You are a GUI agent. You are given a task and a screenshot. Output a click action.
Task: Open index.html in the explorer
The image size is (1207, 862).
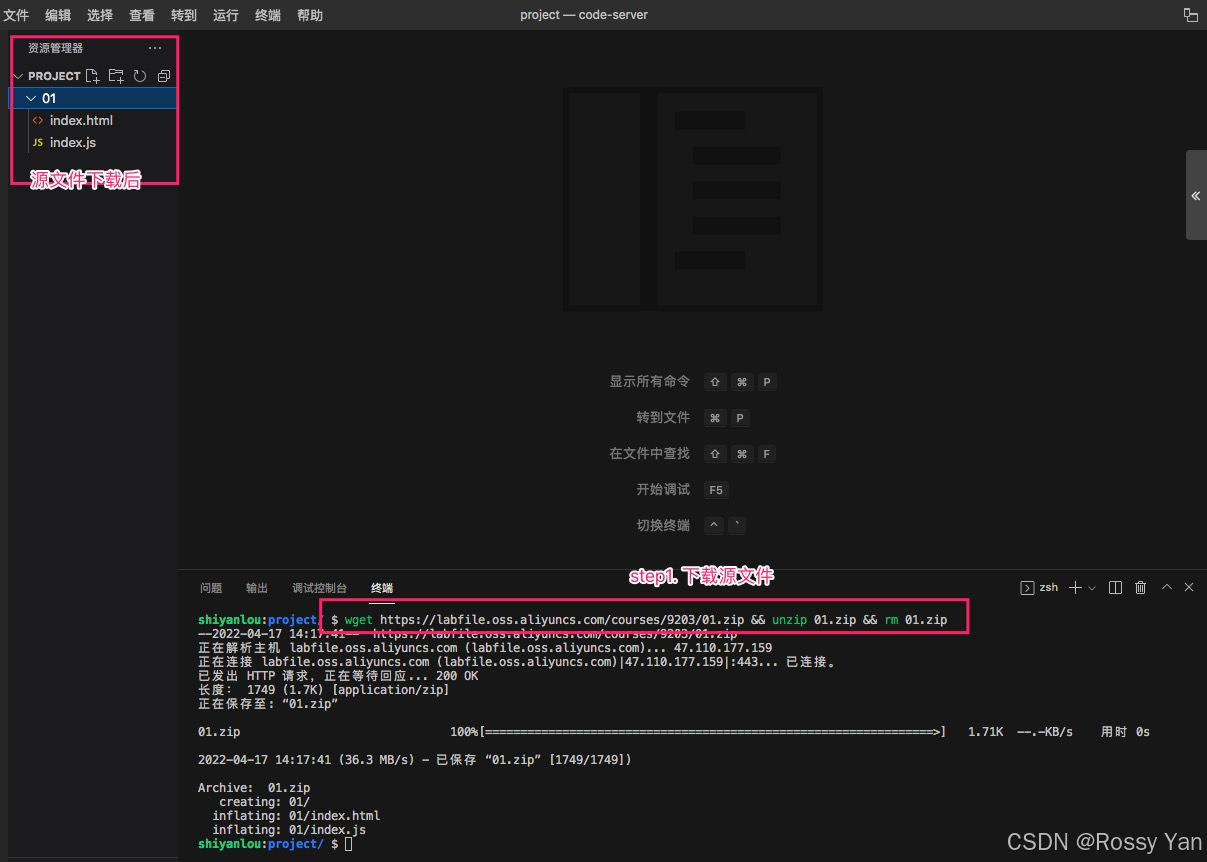[81, 120]
